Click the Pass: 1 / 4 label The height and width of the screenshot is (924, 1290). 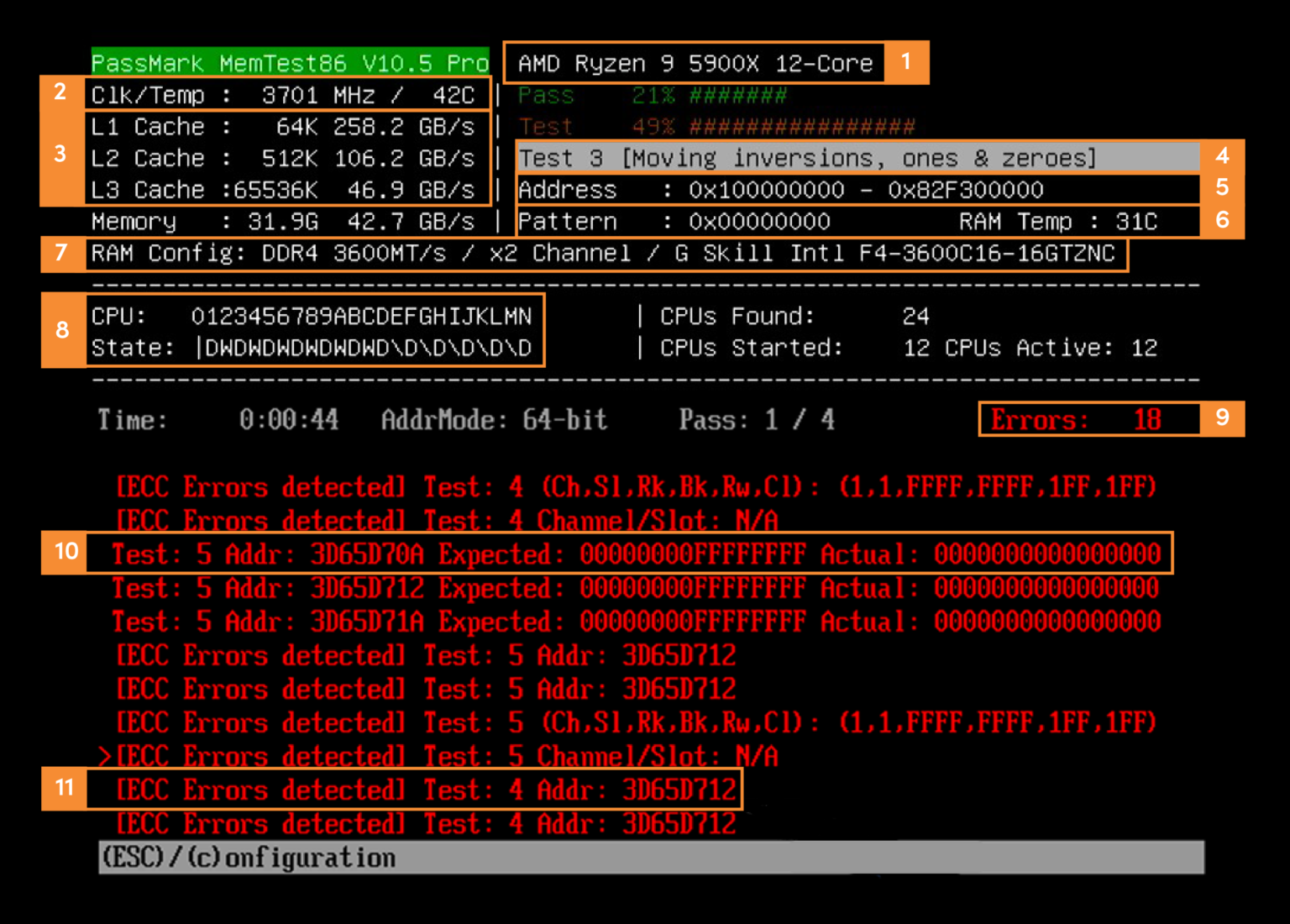755,419
